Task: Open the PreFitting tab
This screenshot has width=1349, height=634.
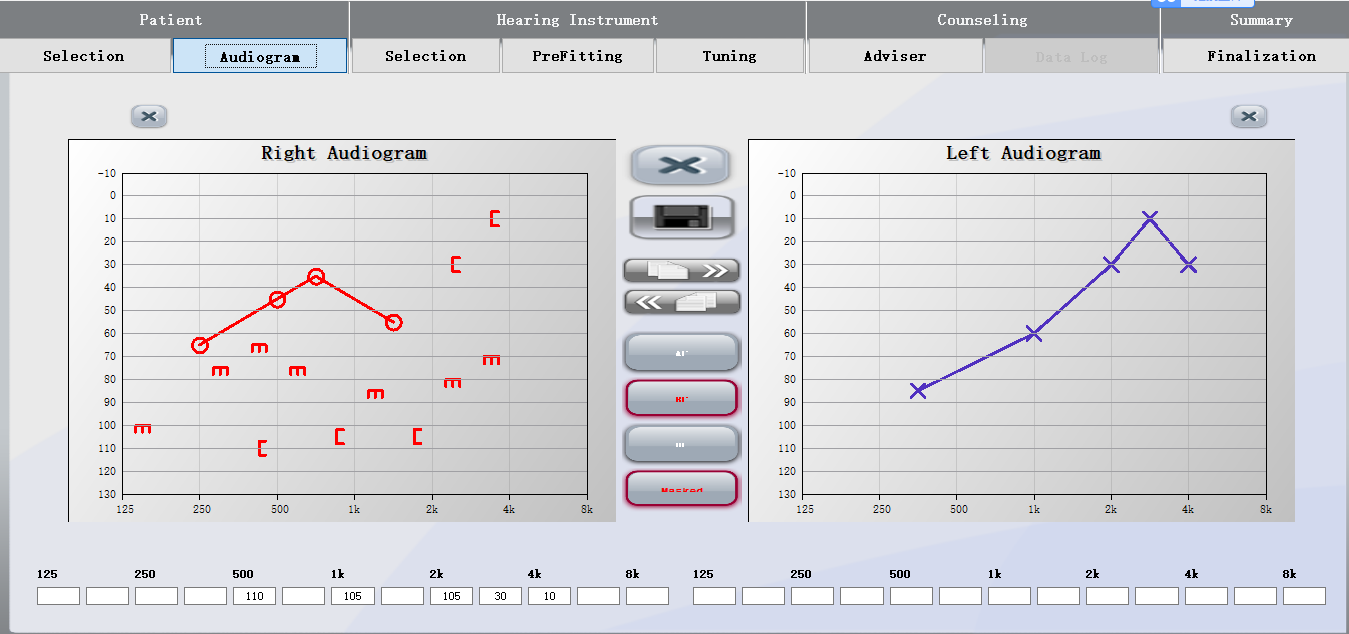Action: (x=577, y=56)
